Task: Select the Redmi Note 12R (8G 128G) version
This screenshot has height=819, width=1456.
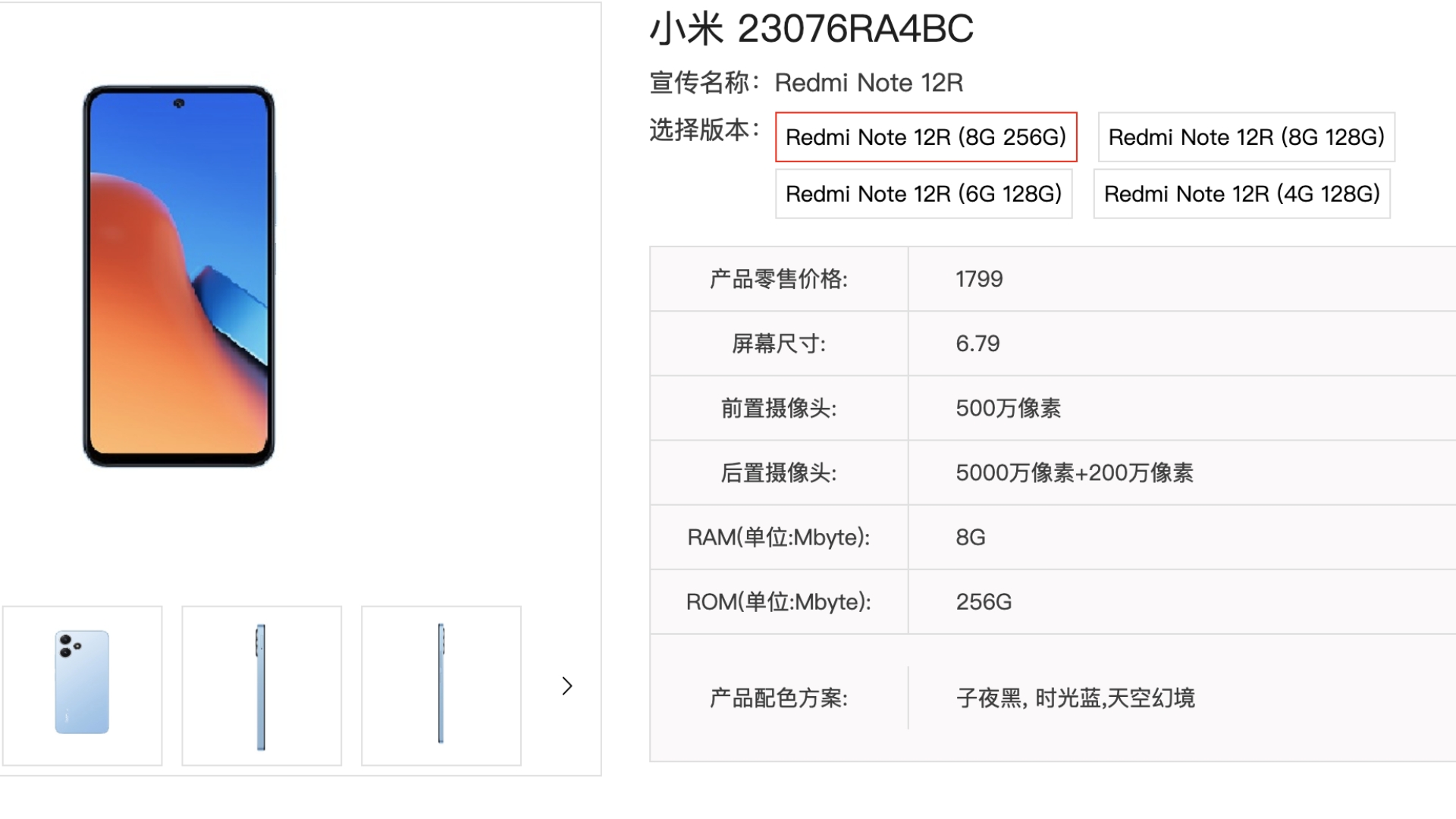Action: [x=1246, y=137]
